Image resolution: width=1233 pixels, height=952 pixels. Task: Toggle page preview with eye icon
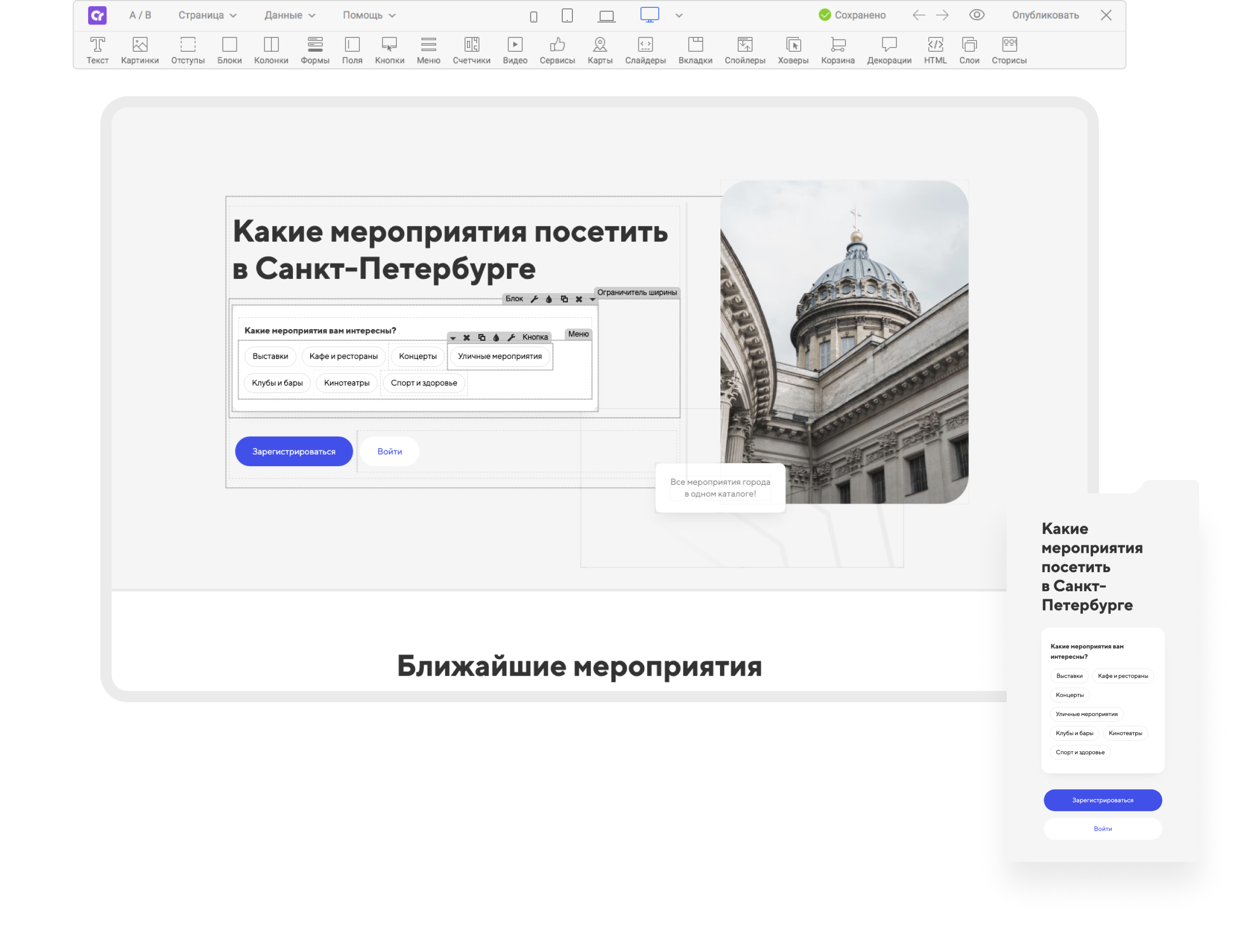tap(976, 15)
